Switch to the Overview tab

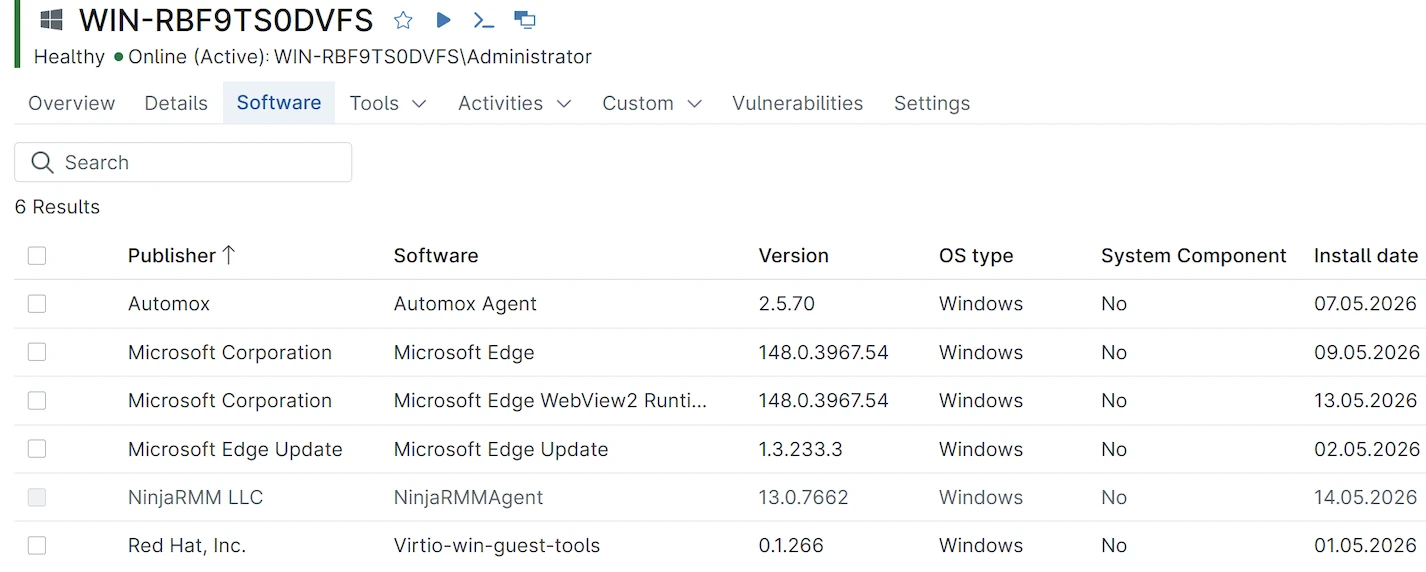tap(72, 103)
